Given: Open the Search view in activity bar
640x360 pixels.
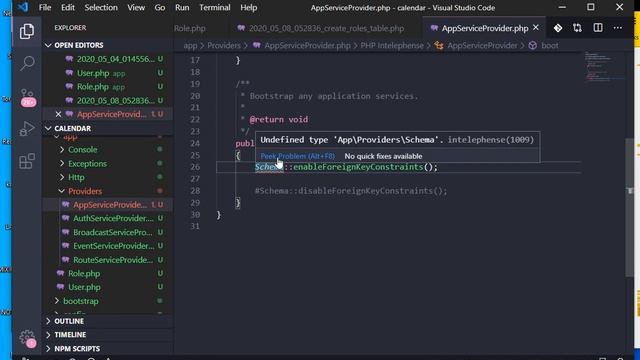Looking at the screenshot, I should (x=27, y=63).
